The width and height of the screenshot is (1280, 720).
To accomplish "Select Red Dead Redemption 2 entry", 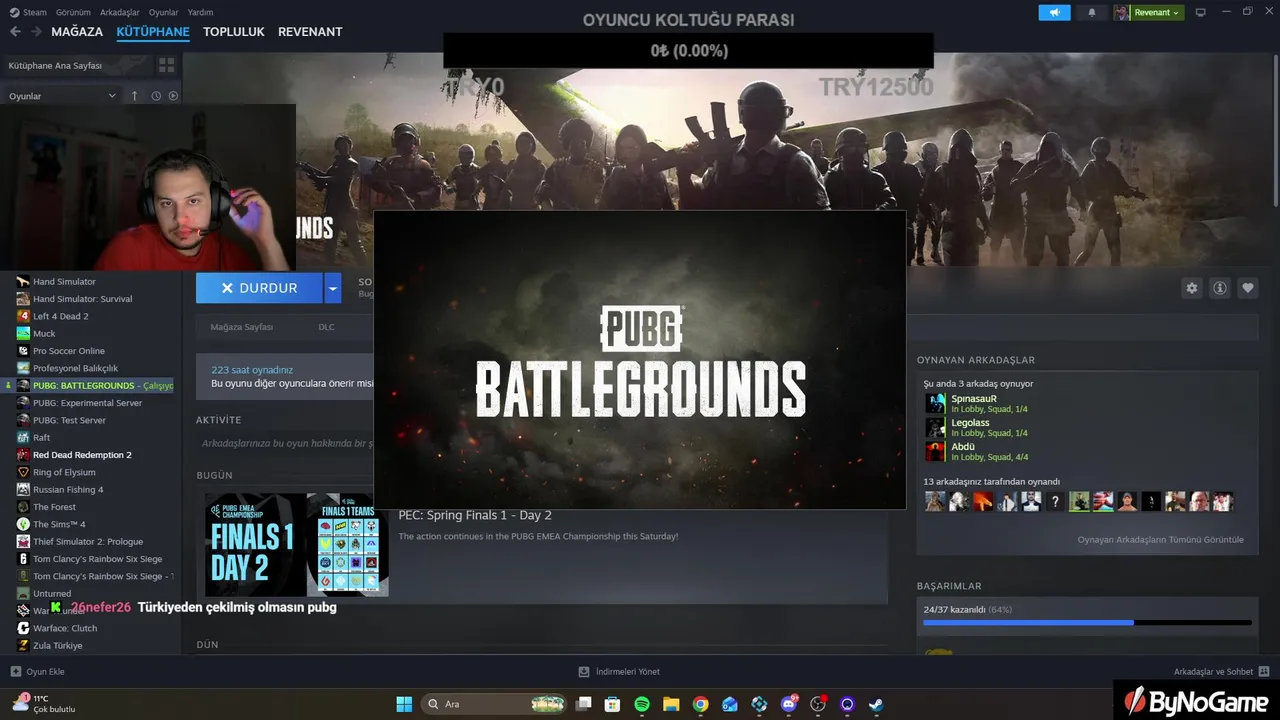I will pos(82,455).
